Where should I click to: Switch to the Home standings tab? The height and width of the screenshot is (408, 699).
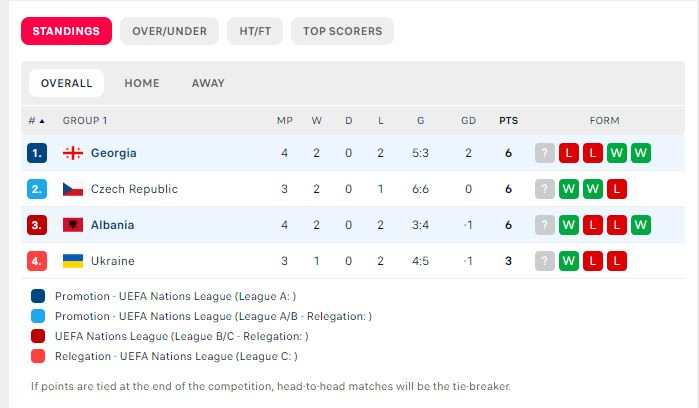(142, 83)
